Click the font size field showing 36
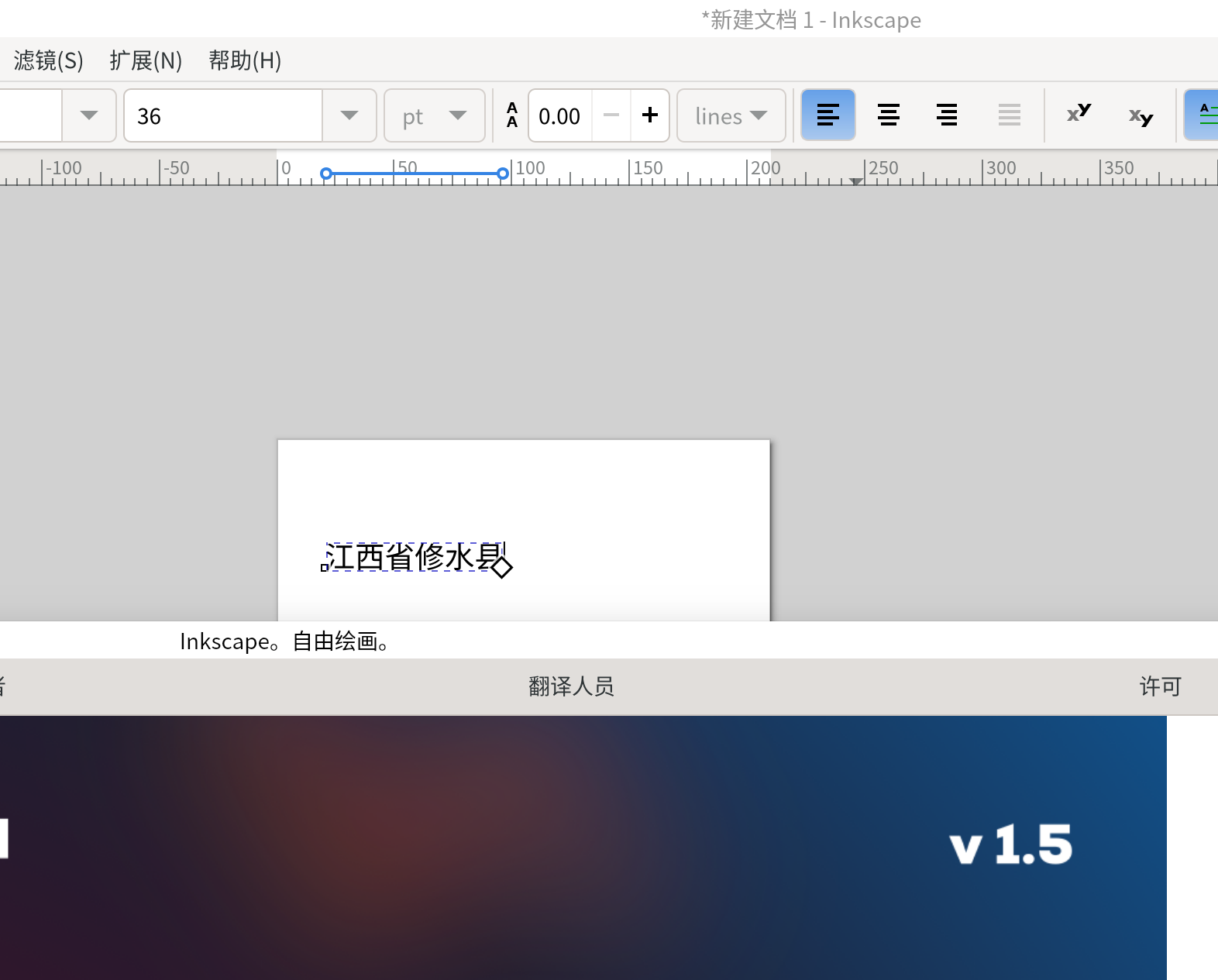Screen dimensions: 1218x980 (x=223, y=115)
